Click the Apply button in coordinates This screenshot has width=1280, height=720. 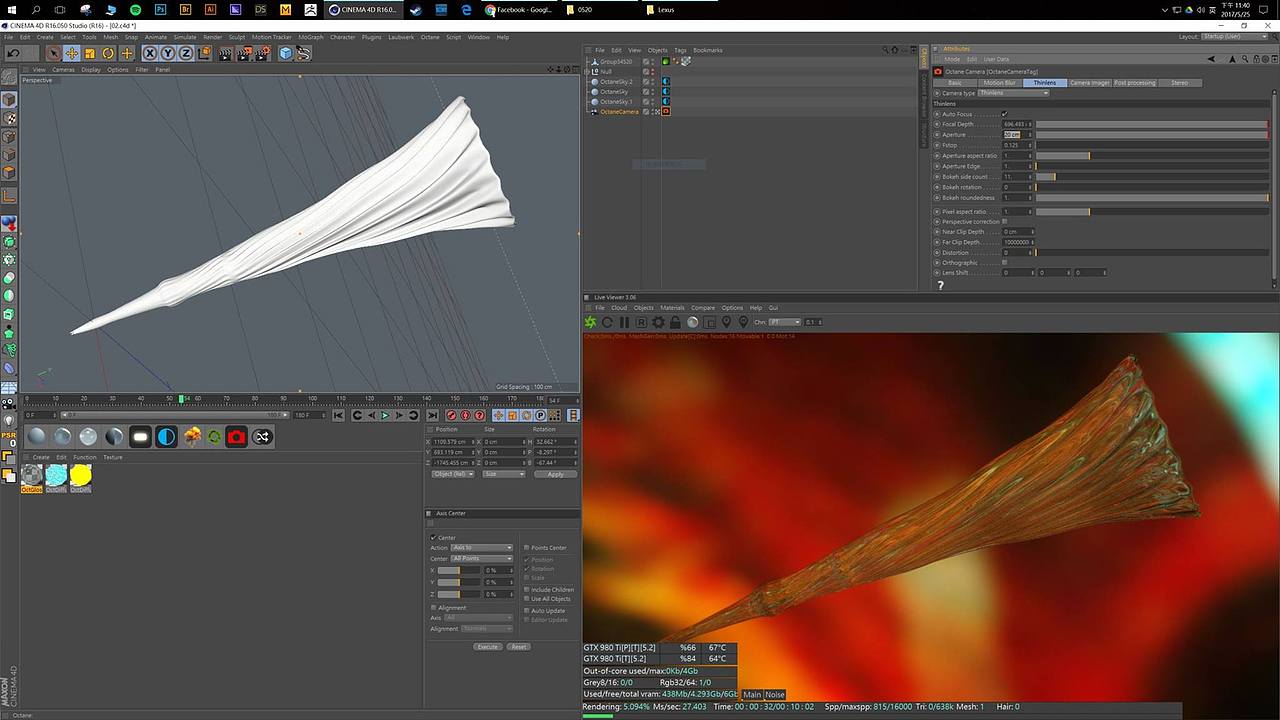[555, 474]
